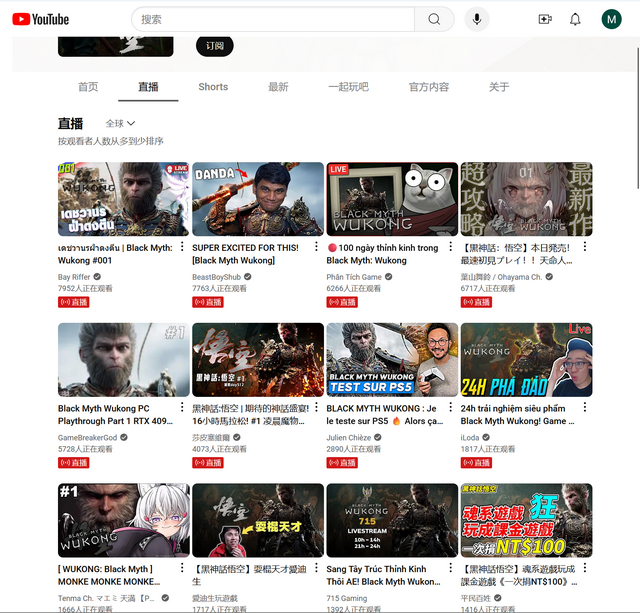The image size is (640, 613).
Task: Open the 超攻略 最新作 thumbnail
Action: coord(527,199)
